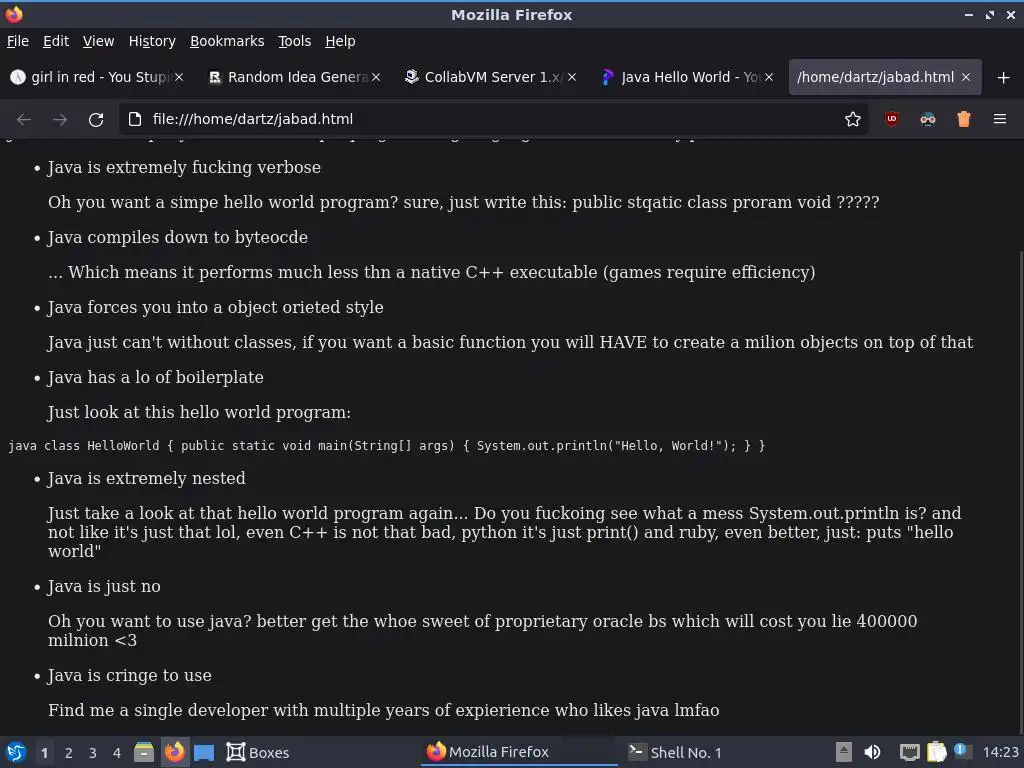Click 'Just look at this hello world program:'
This screenshot has height=768, width=1024.
(199, 413)
